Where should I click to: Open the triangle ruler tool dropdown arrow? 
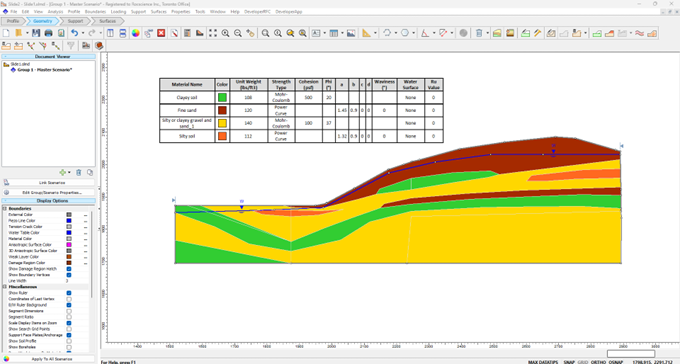(x=375, y=33)
